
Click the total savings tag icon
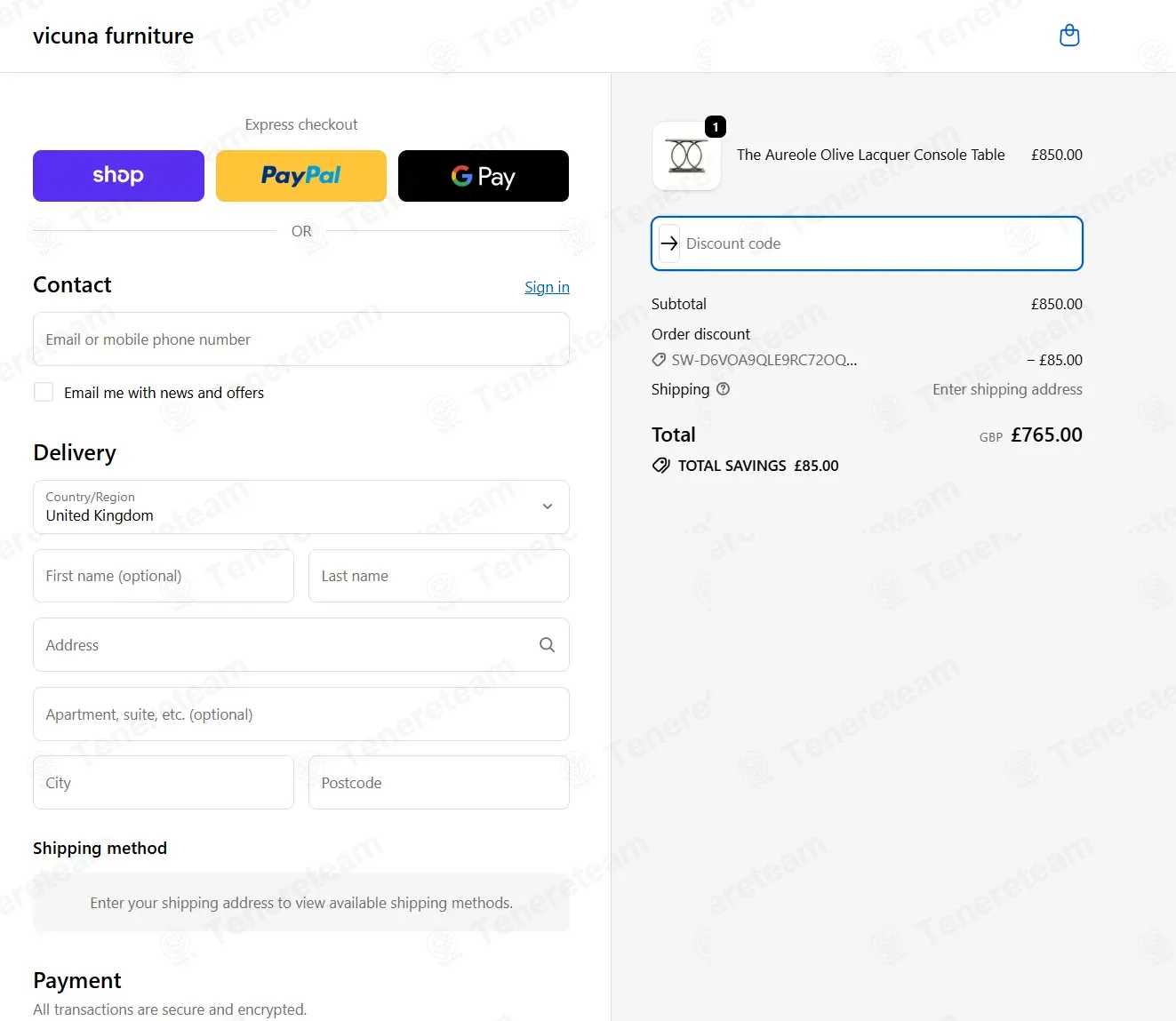click(661, 466)
